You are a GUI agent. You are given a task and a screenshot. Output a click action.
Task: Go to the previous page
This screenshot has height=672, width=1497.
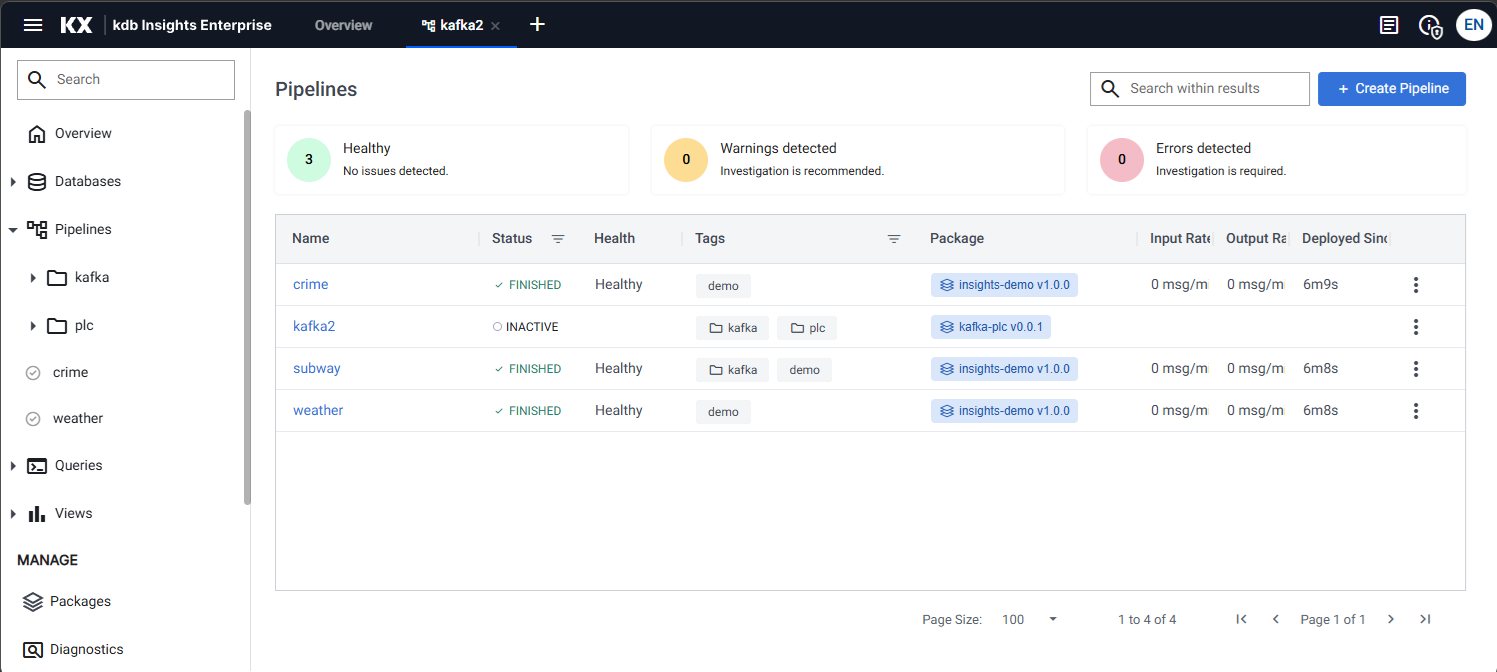[x=1276, y=620]
